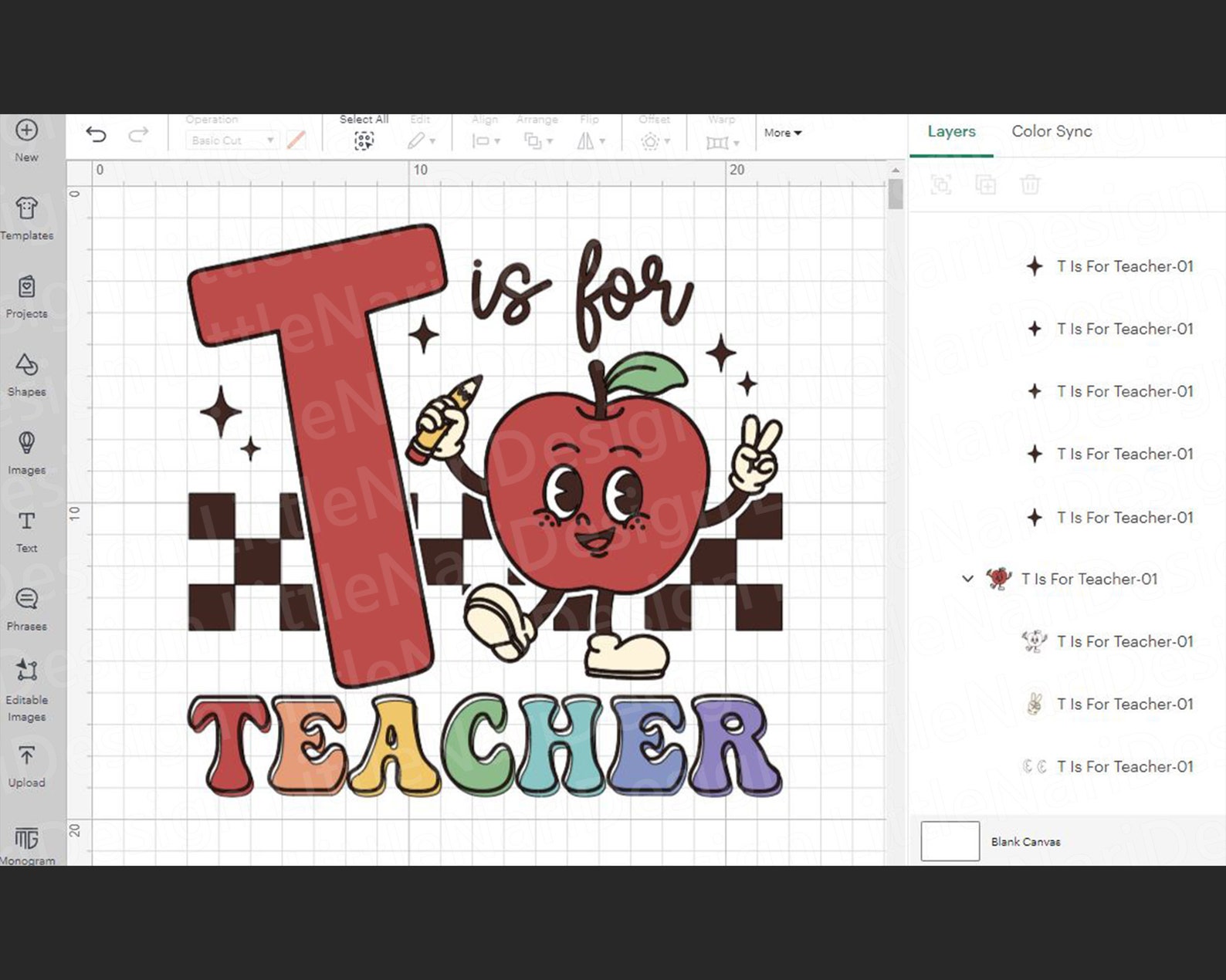Open Templates from the sidebar
Screen dimensions: 1226x980
click(x=26, y=217)
